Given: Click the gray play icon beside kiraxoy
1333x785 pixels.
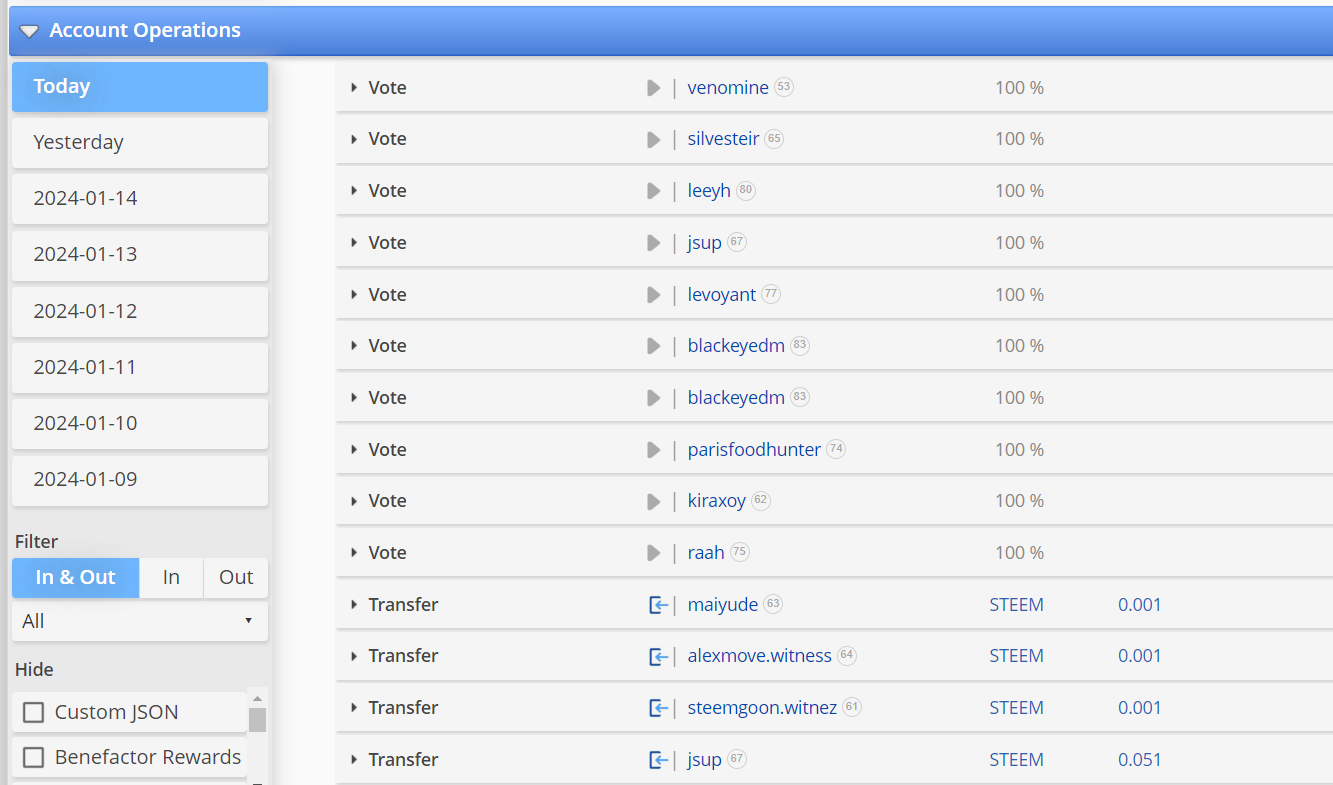Looking at the screenshot, I should coord(654,501).
